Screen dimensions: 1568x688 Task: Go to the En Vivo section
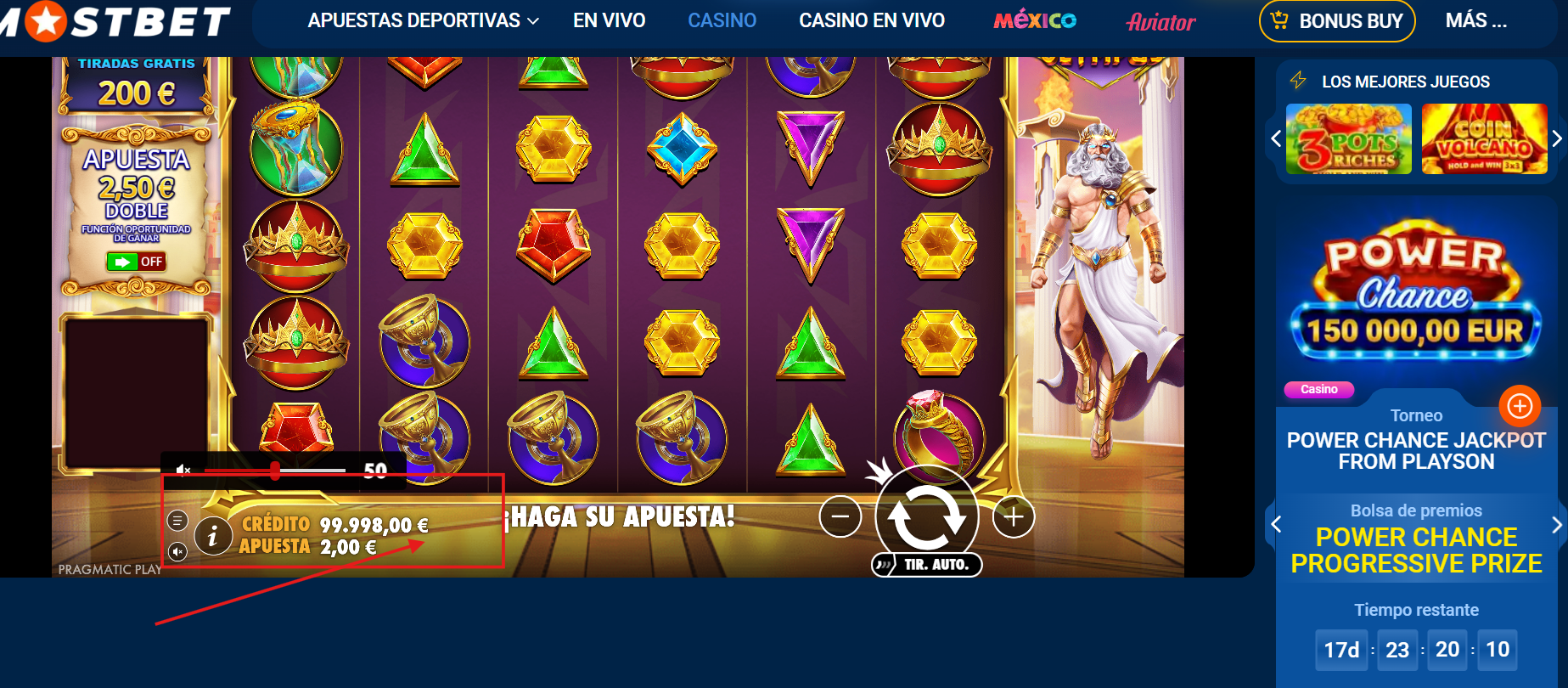pyautogui.click(x=609, y=20)
